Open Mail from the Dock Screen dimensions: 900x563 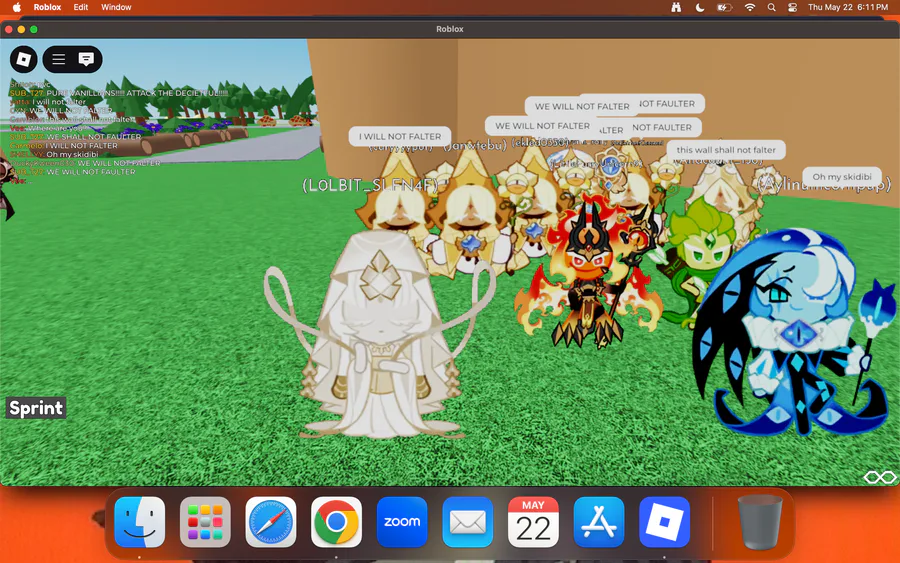(x=467, y=522)
